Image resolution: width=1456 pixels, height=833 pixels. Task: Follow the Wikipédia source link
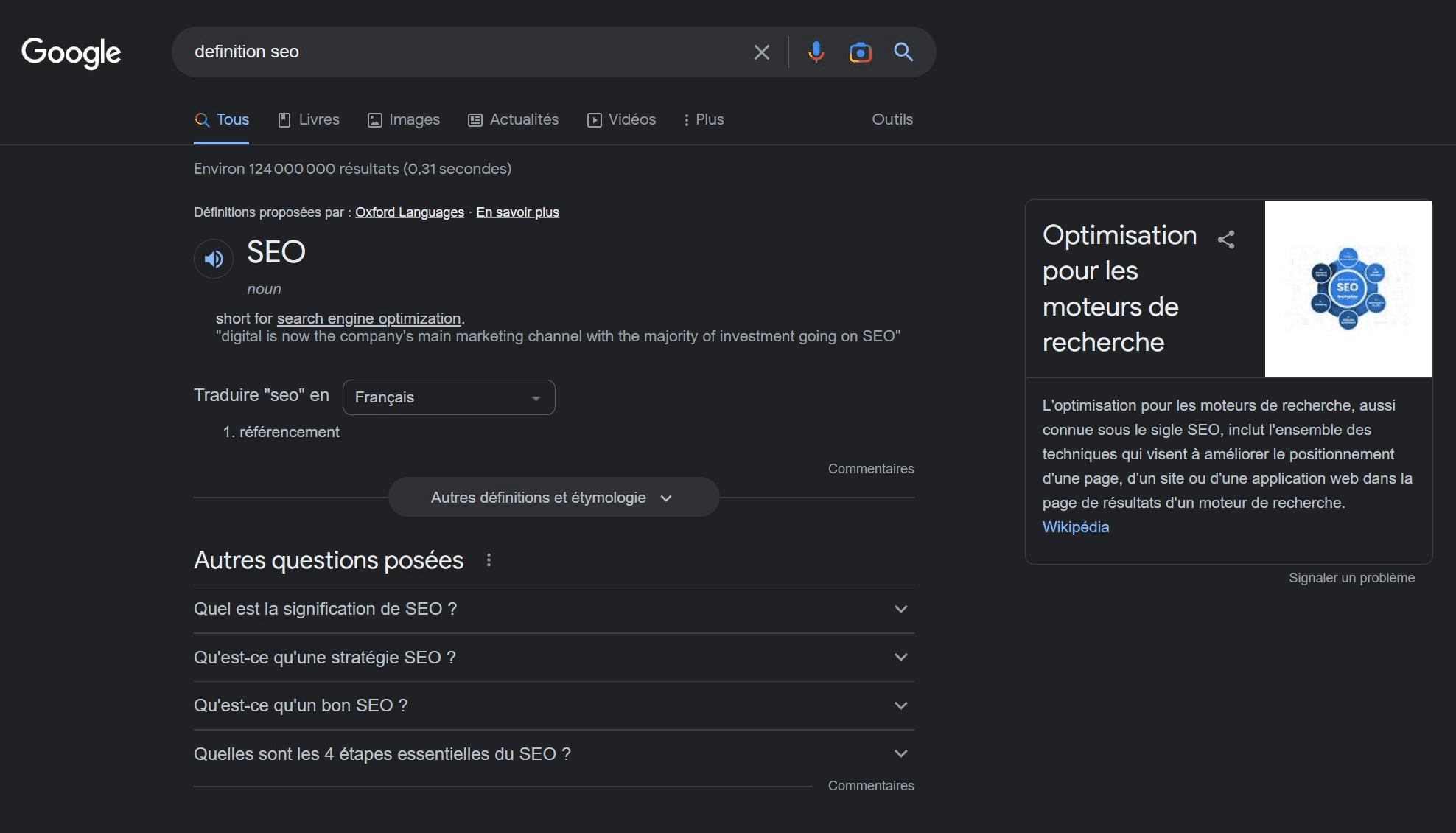click(x=1075, y=527)
